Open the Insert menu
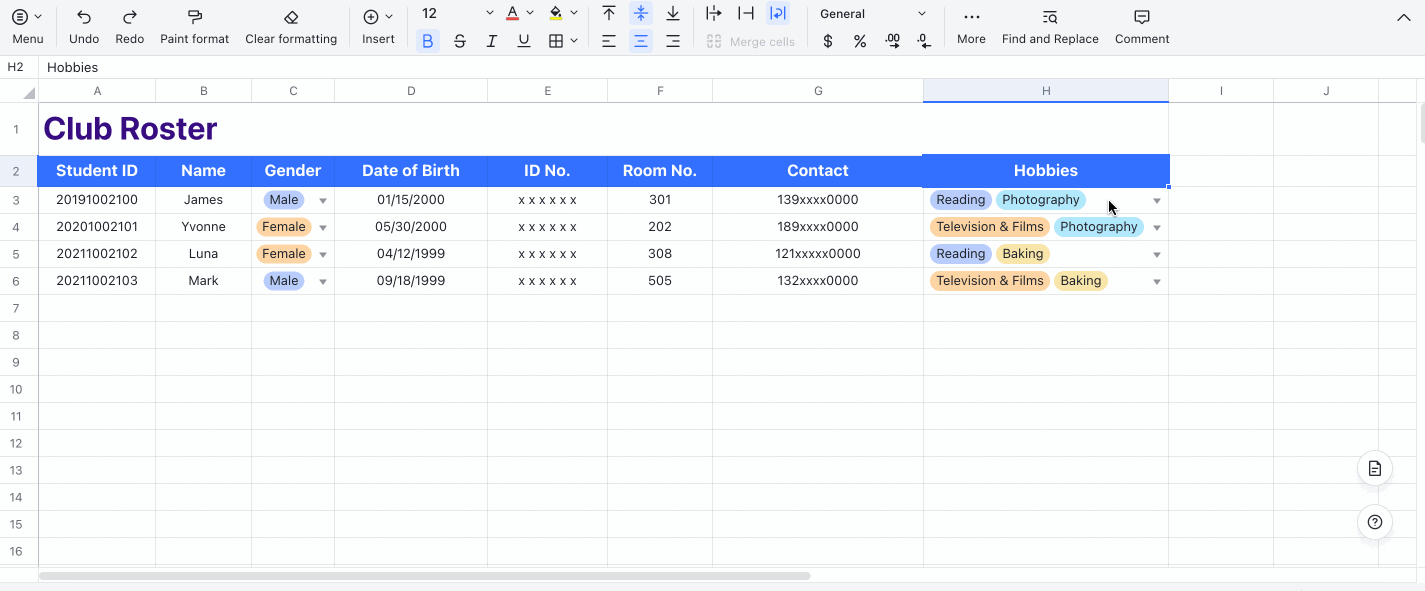The height and width of the screenshot is (591, 1425). (x=377, y=18)
